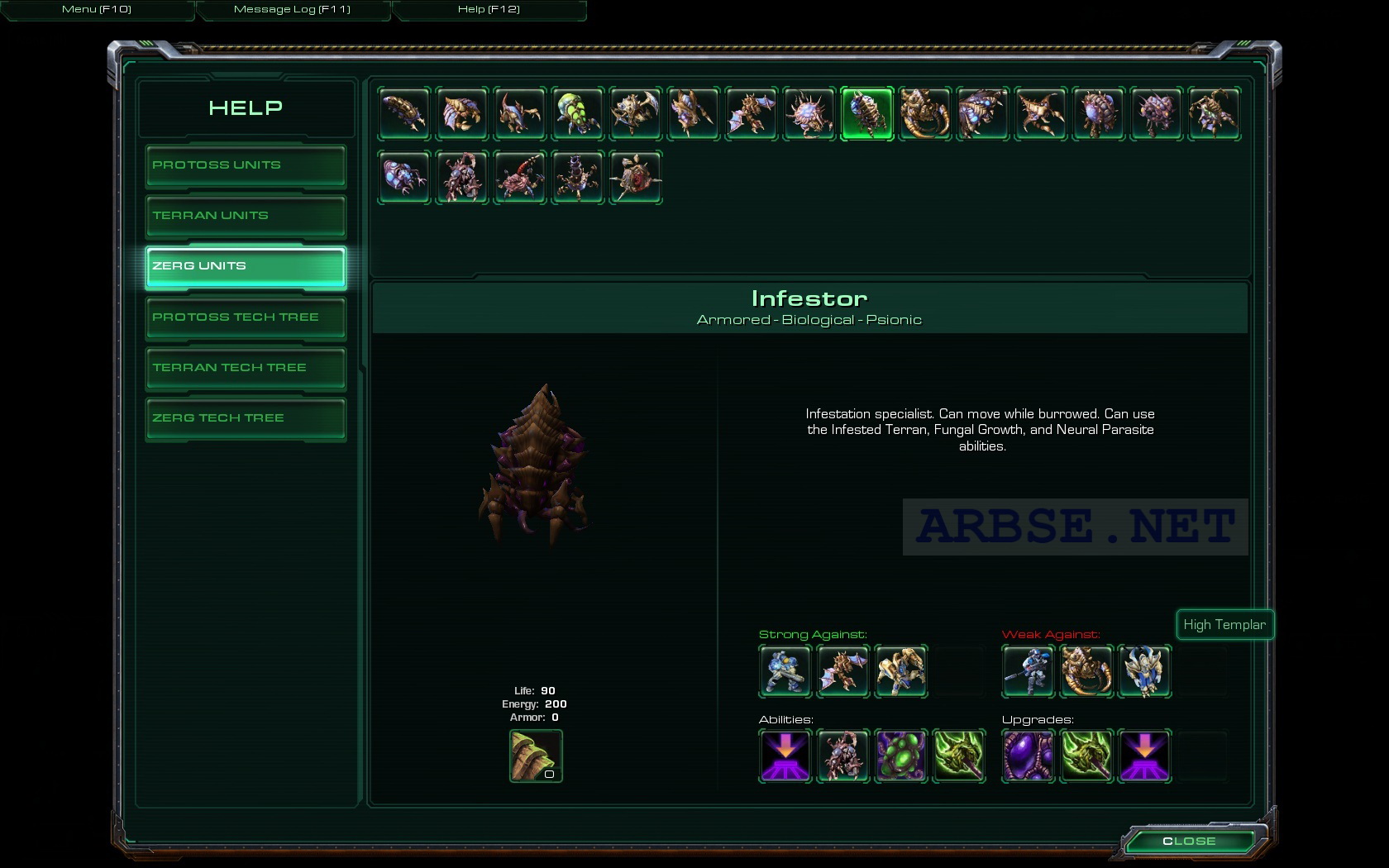Viewport: 1389px width, 868px height.
Task: Select the Overseer unit icon
Action: (x=1157, y=113)
